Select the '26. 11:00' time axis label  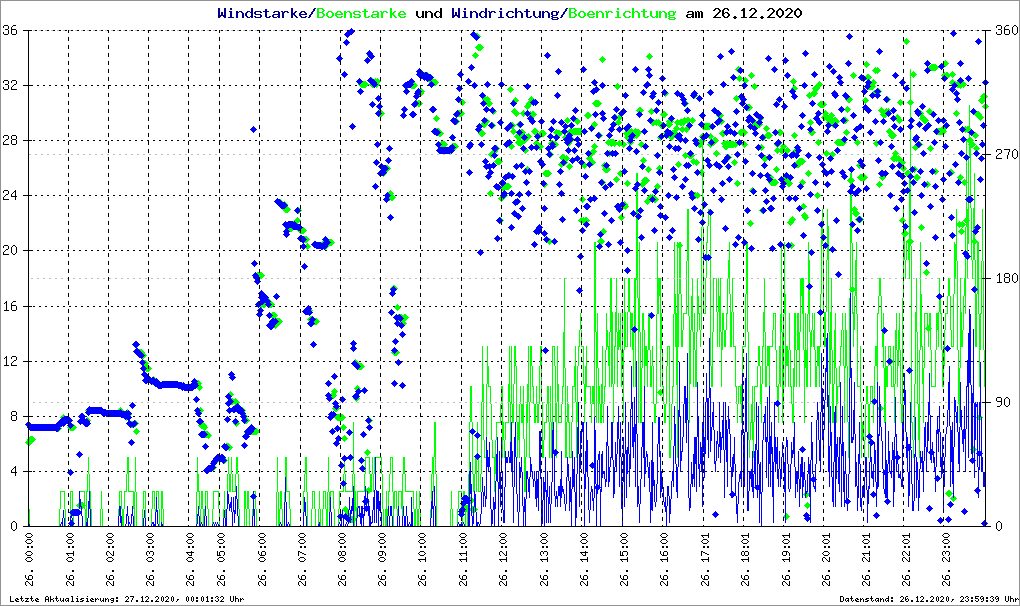pyautogui.click(x=464, y=563)
